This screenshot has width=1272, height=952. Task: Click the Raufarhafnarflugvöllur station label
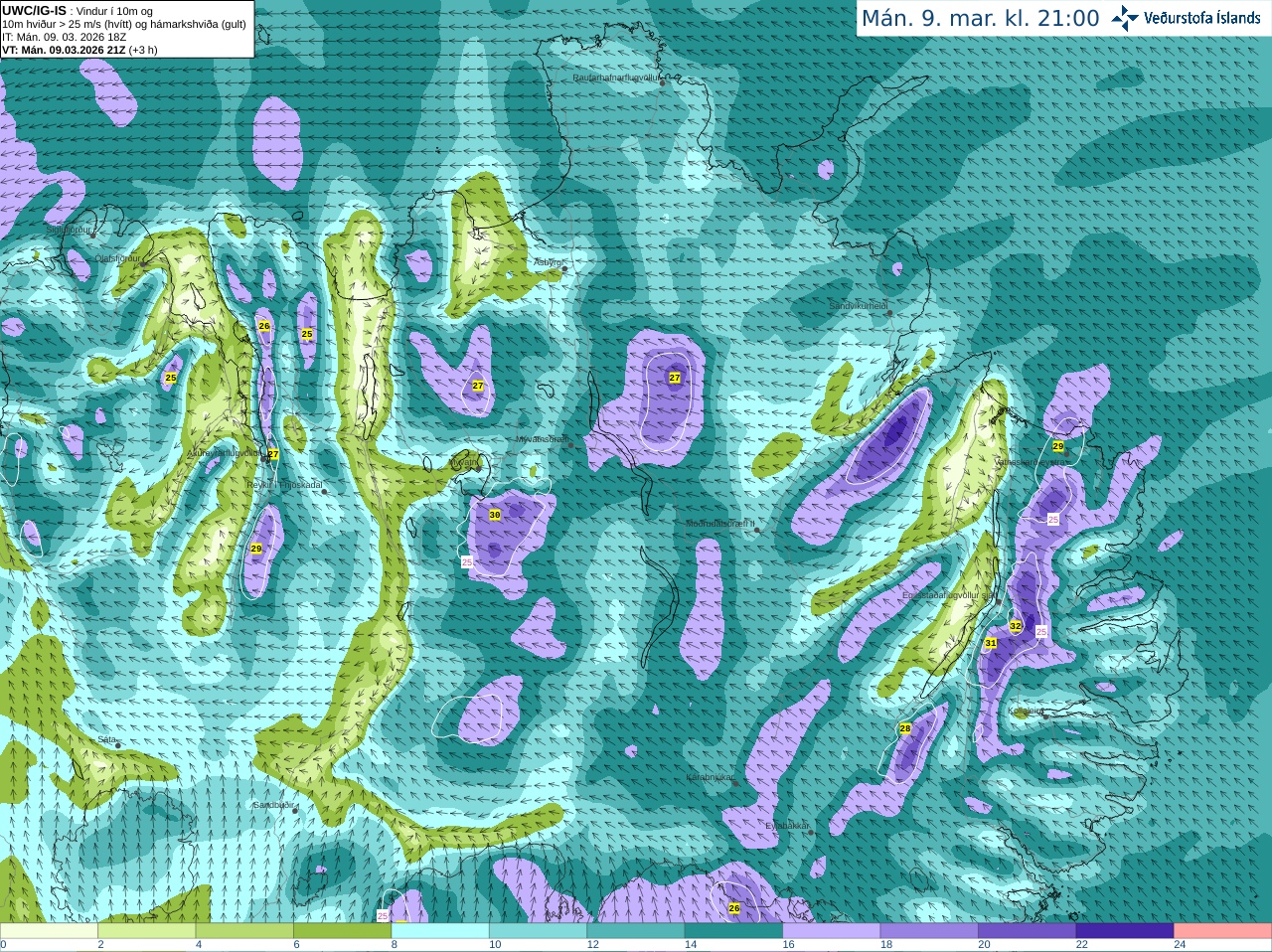click(x=616, y=77)
